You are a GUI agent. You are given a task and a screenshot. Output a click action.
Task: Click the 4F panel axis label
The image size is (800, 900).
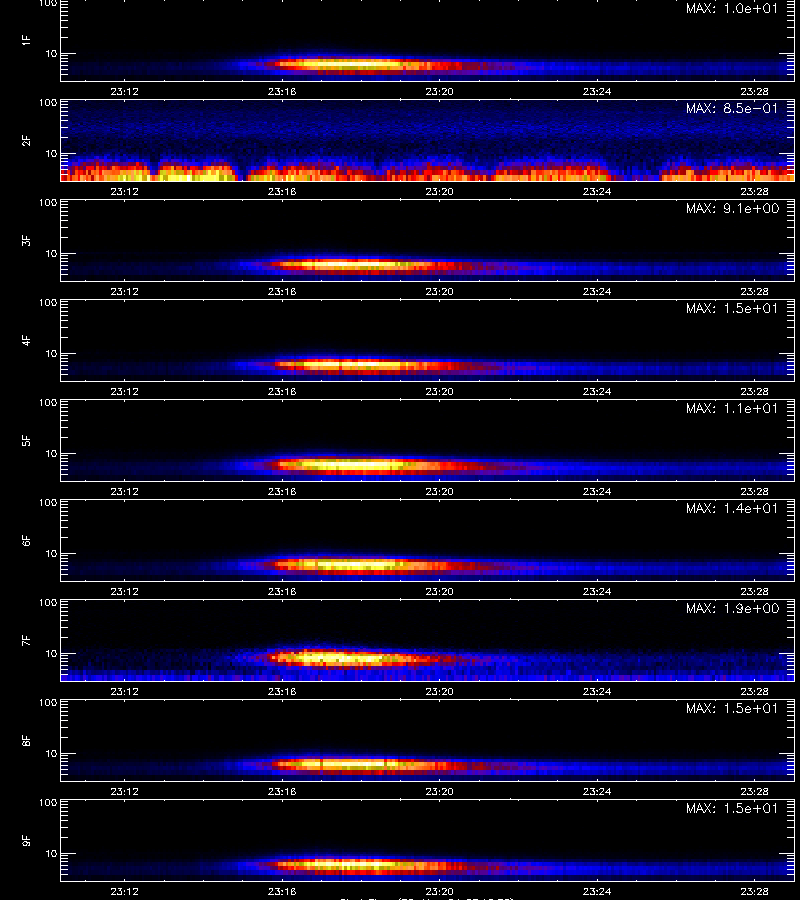[26, 340]
